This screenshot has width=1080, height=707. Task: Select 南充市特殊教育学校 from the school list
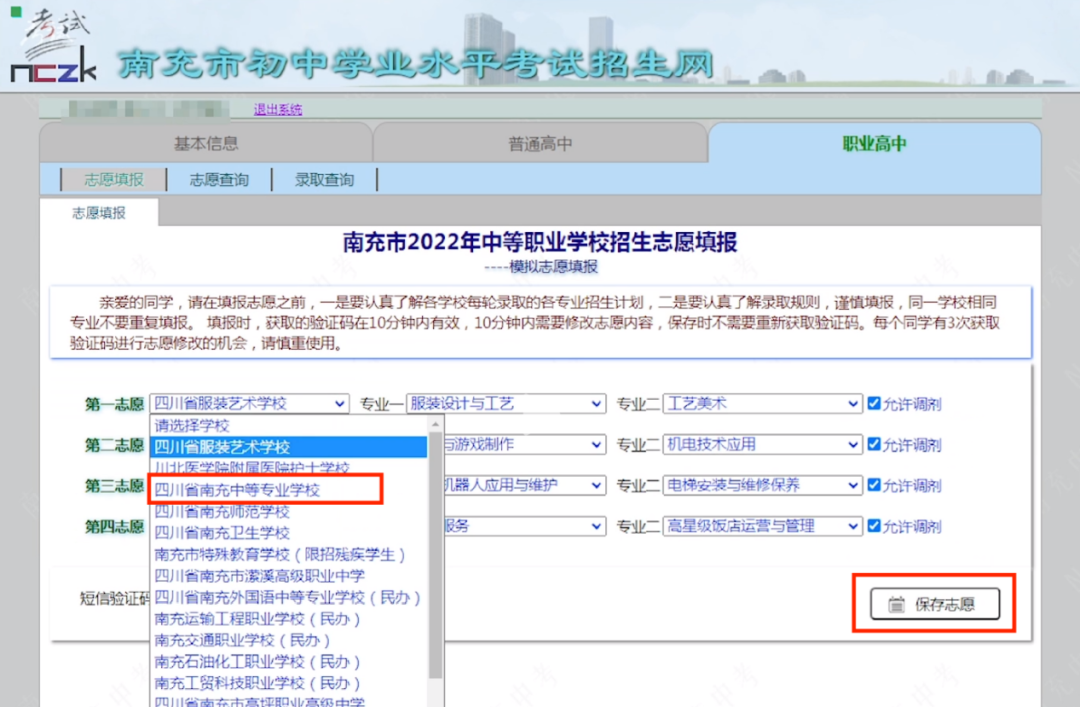click(280, 553)
